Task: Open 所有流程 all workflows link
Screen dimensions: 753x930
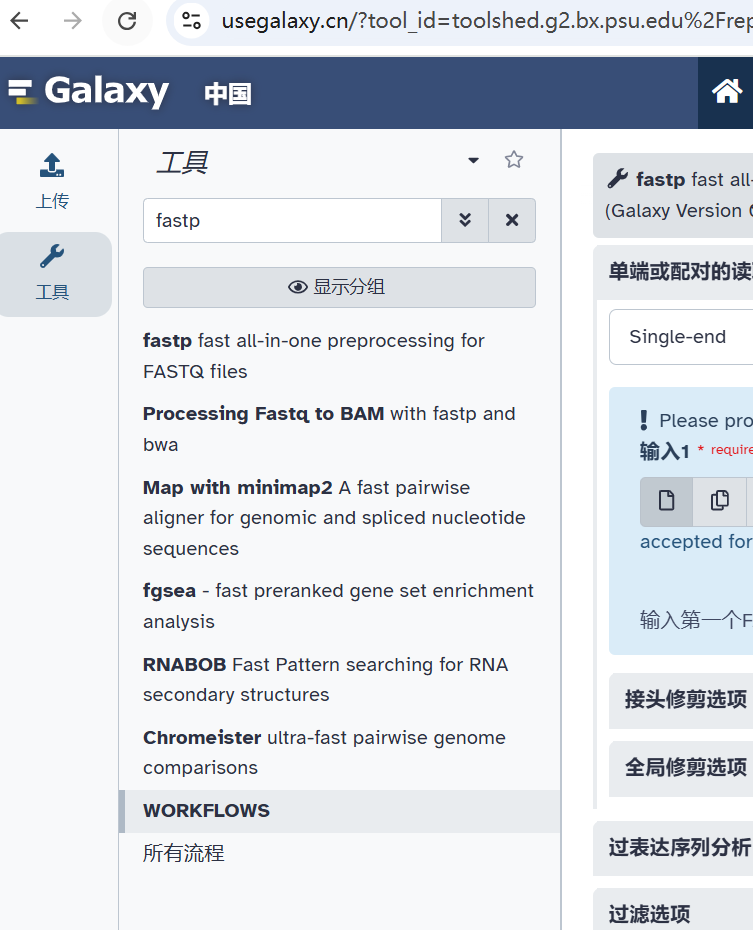Action: tap(184, 853)
